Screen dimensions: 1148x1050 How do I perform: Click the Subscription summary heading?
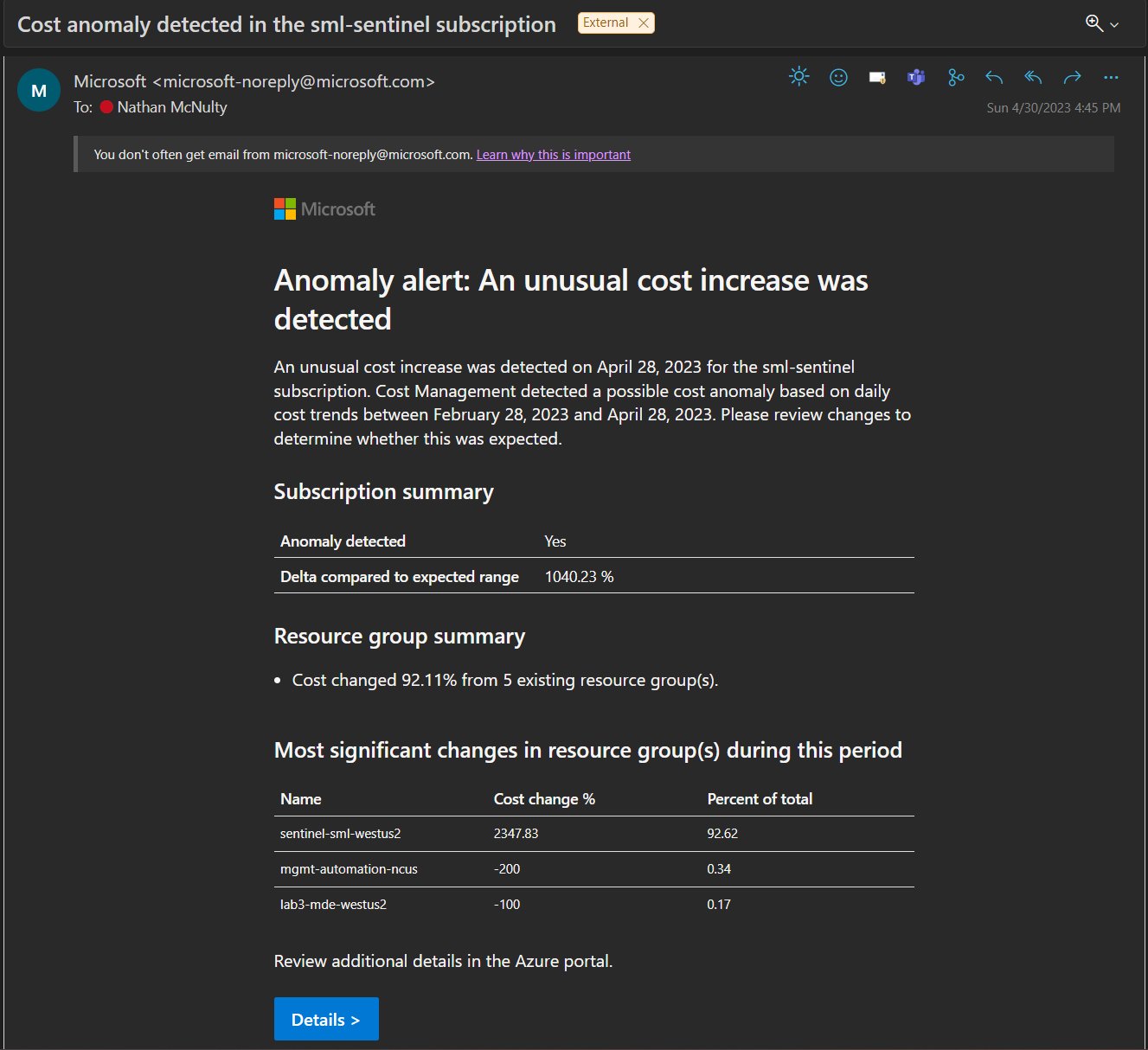383,491
